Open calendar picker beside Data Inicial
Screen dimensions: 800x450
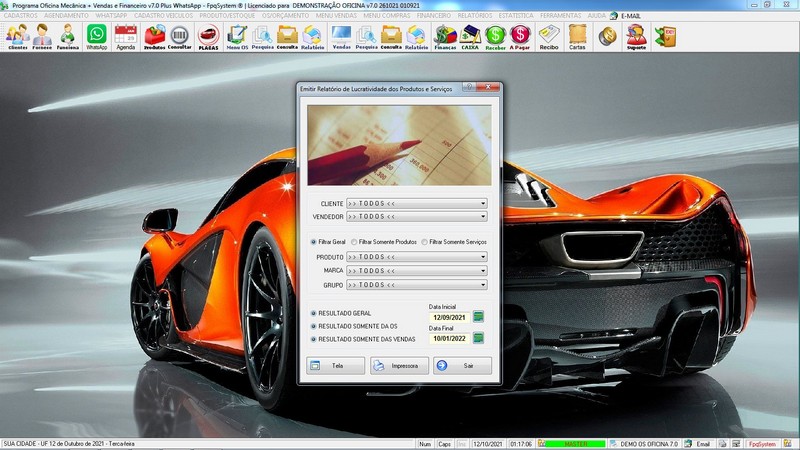click(478, 317)
